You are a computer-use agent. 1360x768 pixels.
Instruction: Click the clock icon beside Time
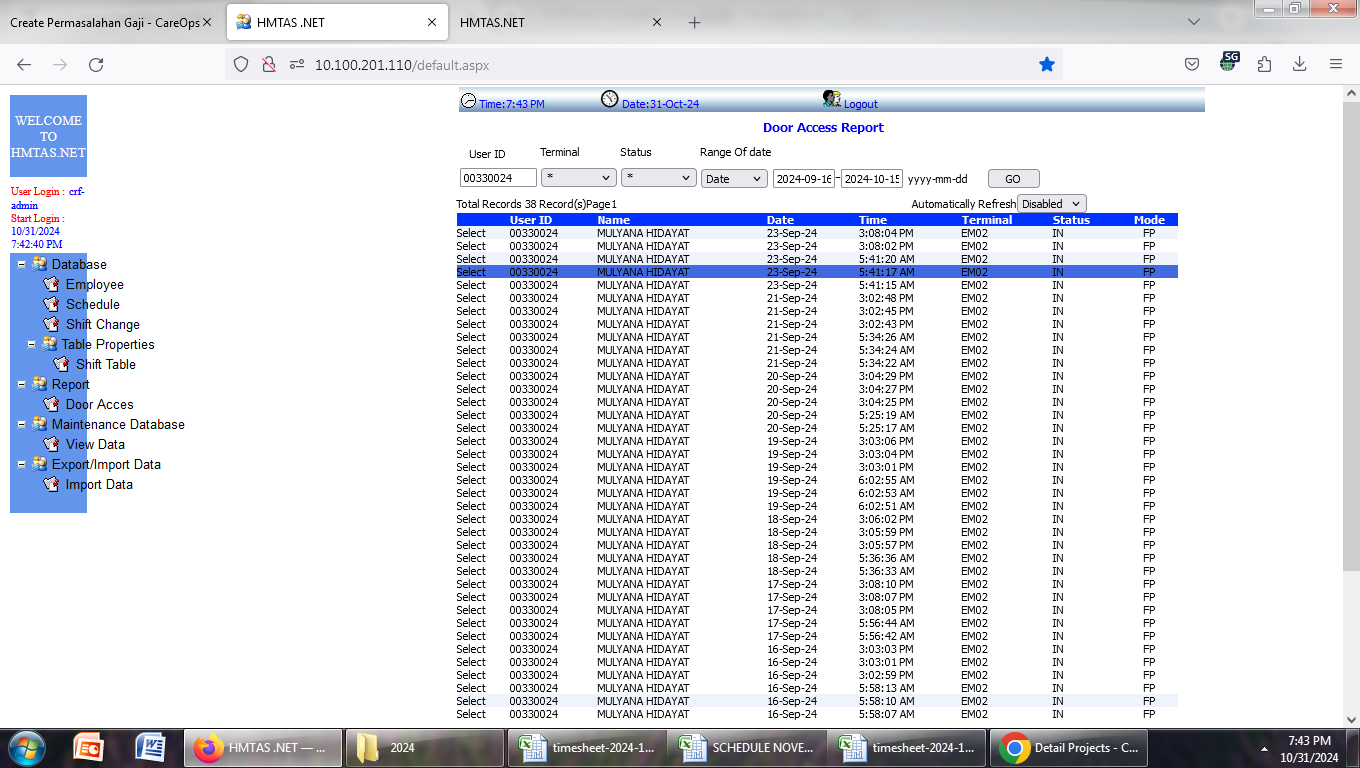tap(468, 100)
